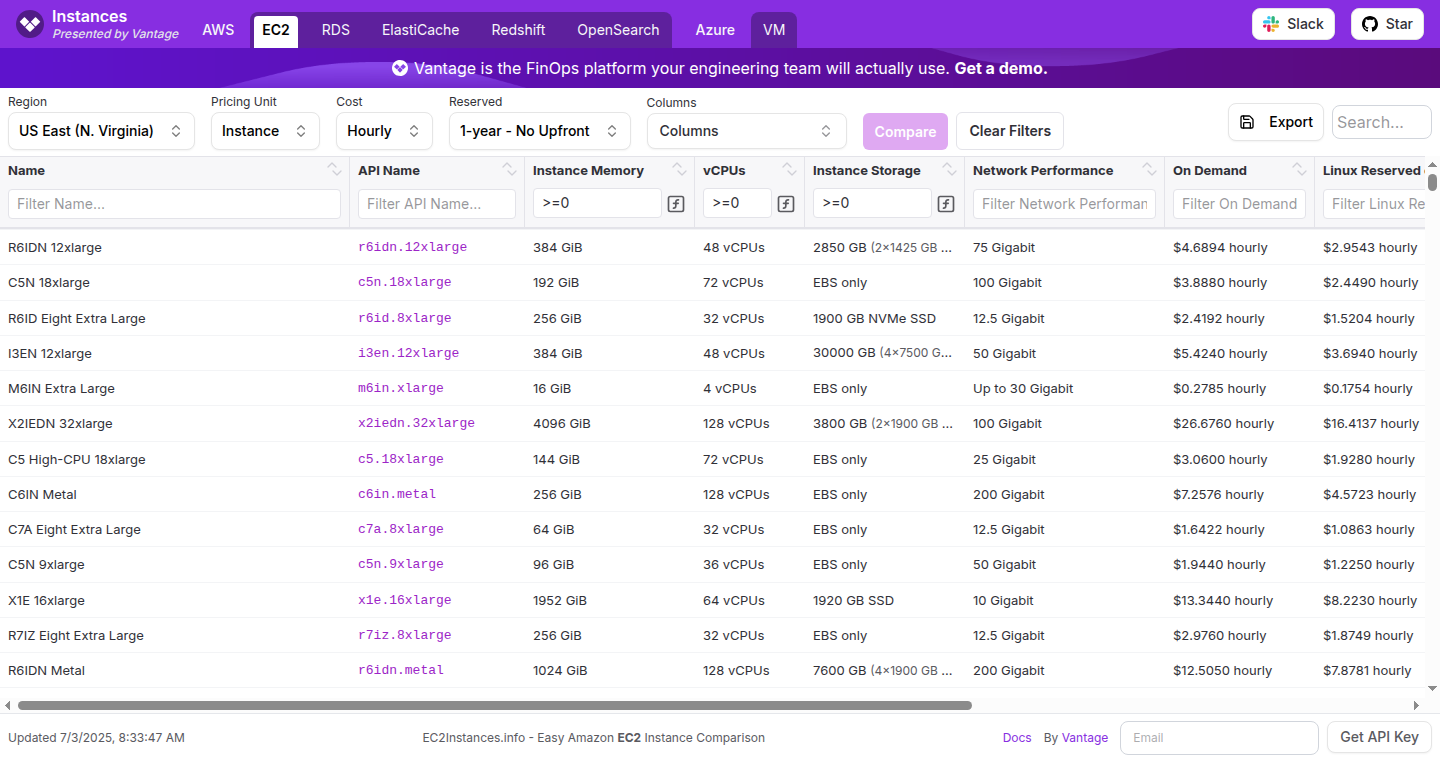
Task: Open the Reserved 1-year No Upfront dropdown
Action: [x=540, y=131]
